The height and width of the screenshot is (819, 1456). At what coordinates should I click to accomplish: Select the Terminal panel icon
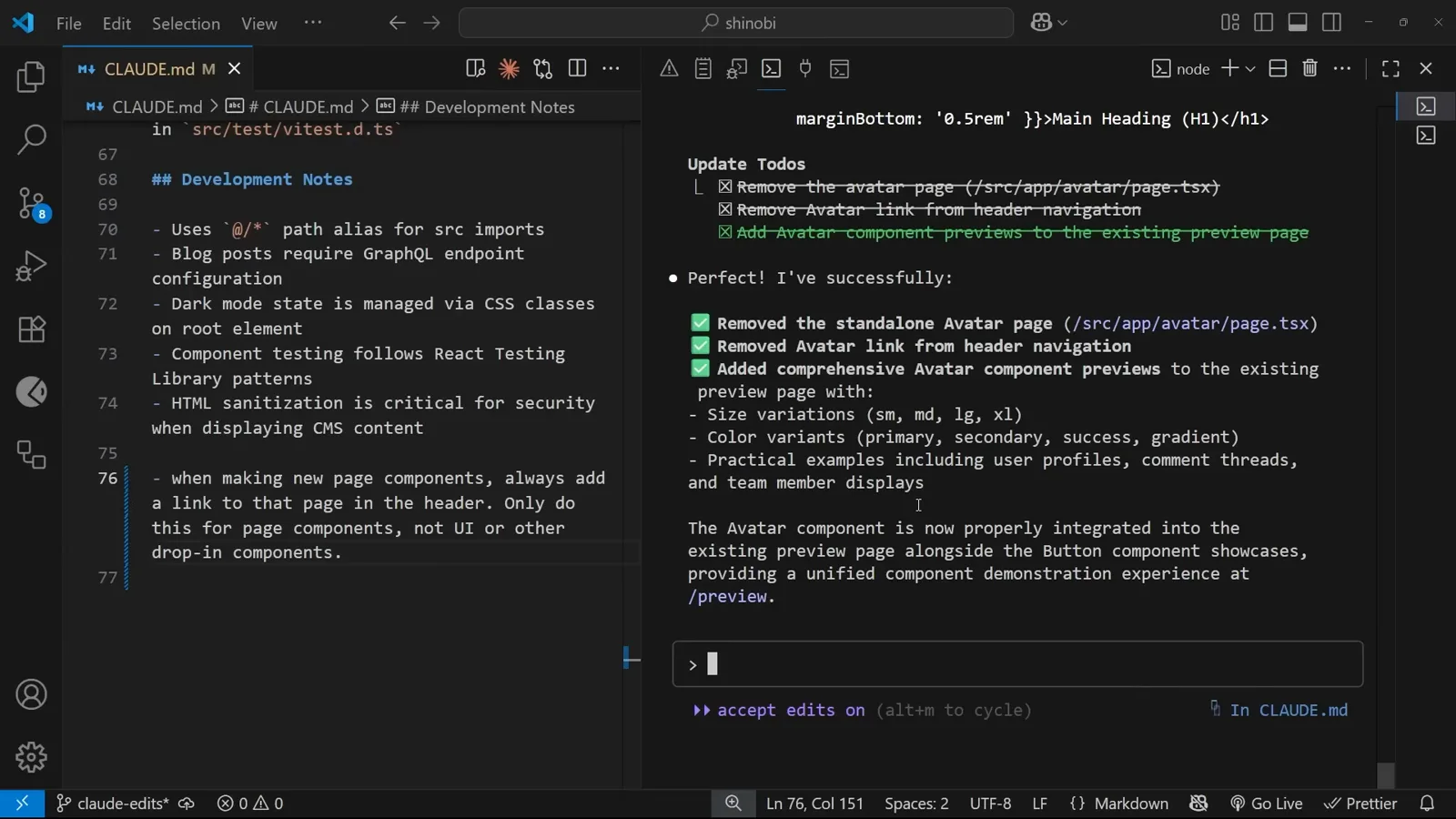[x=771, y=68]
